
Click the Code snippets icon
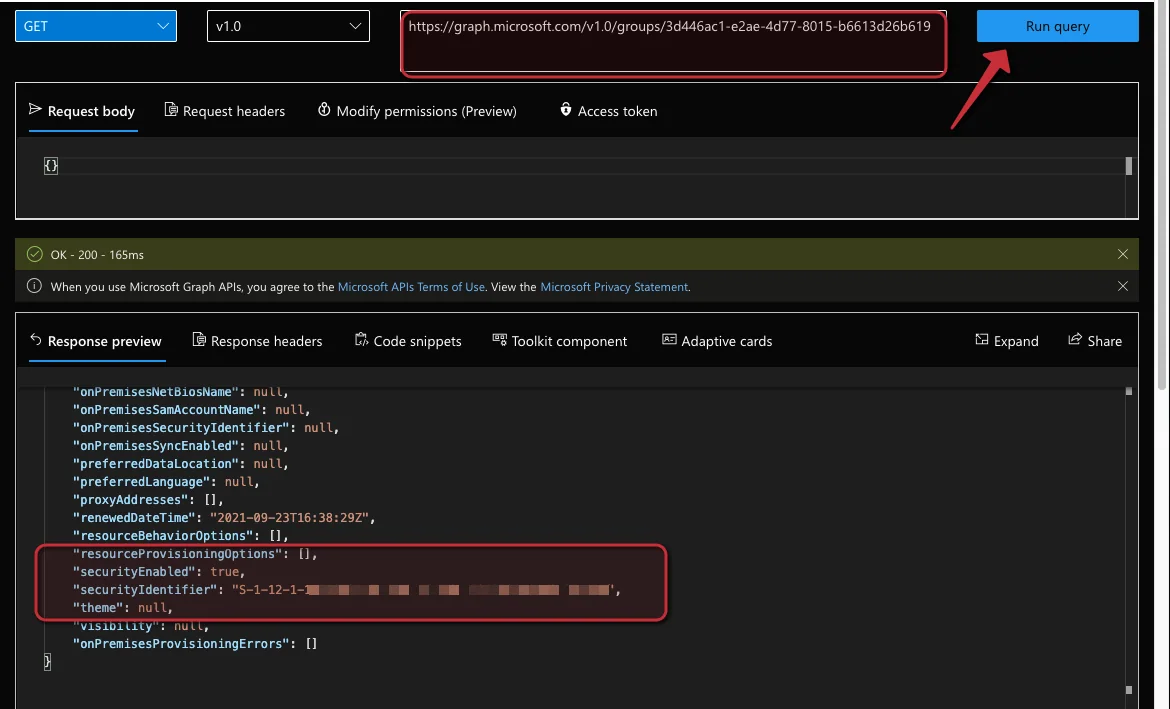[x=361, y=340]
